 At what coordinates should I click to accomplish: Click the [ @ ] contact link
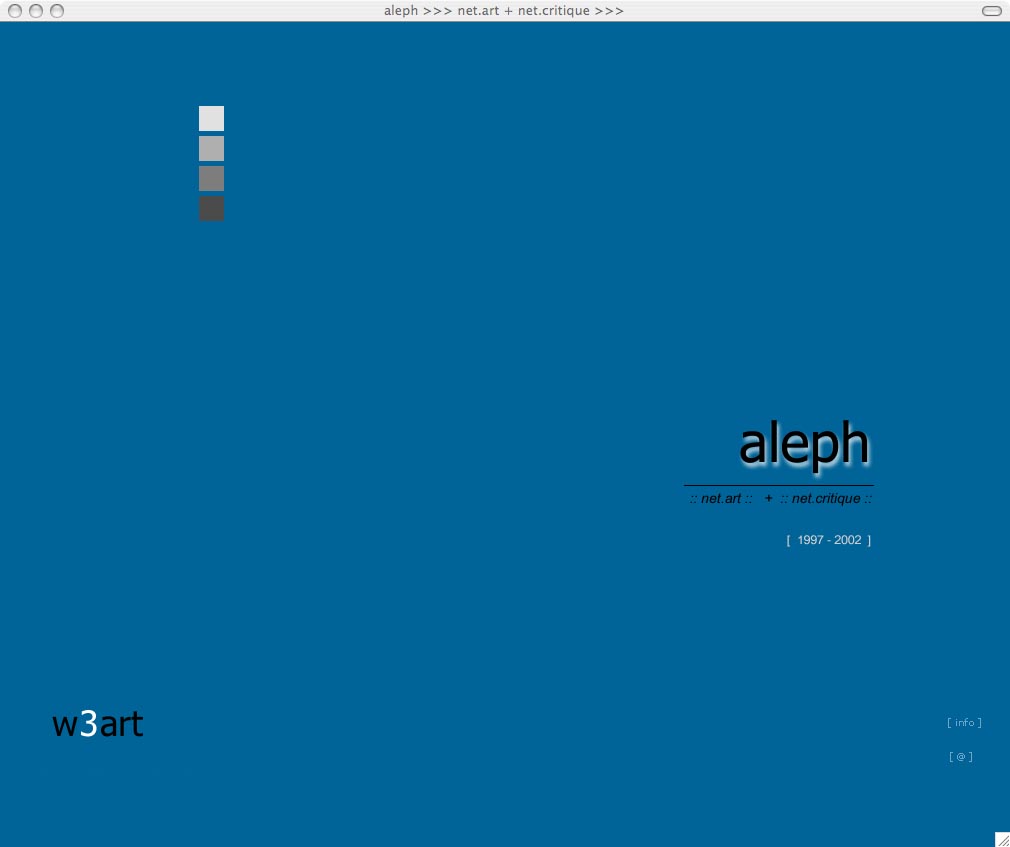pyautogui.click(x=960, y=757)
